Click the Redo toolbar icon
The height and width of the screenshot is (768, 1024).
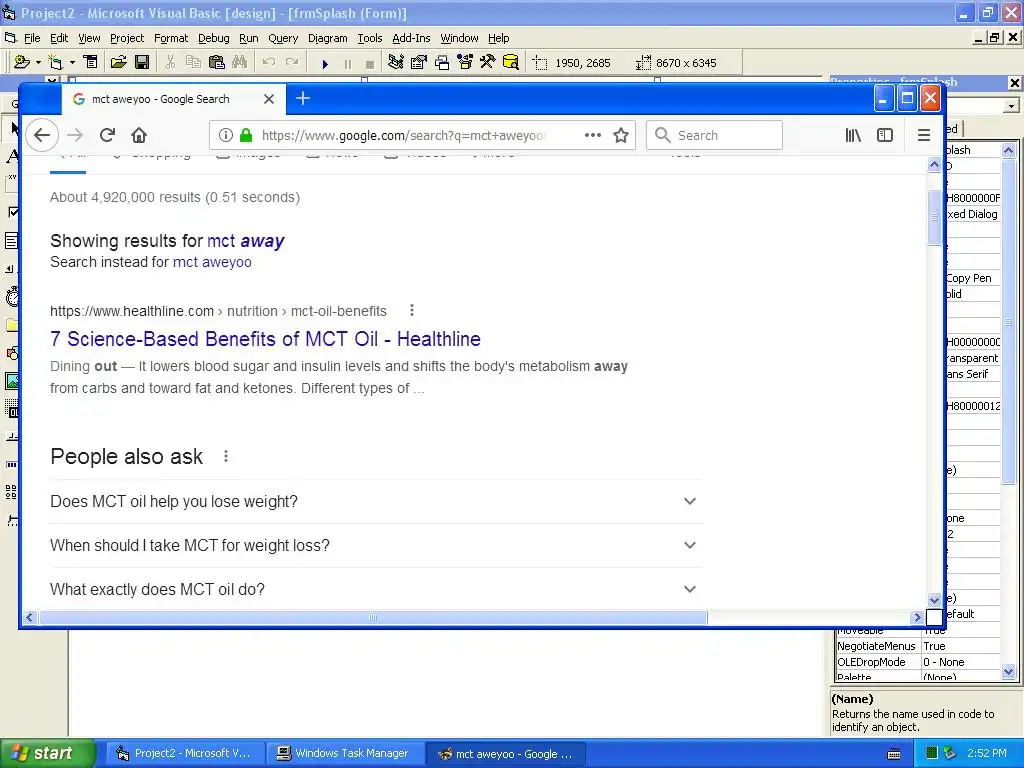[292, 62]
